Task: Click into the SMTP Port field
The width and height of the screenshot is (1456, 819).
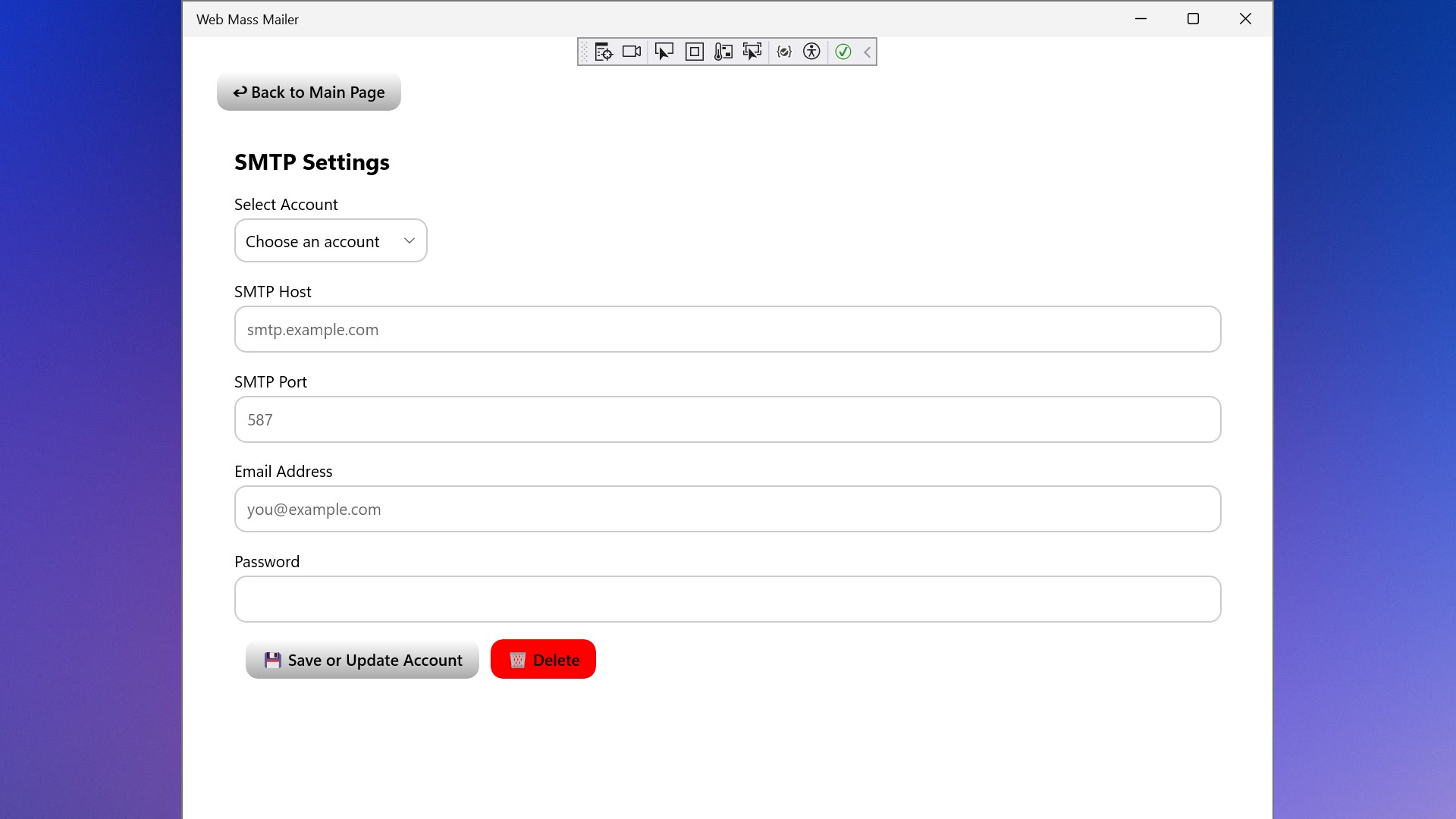Action: coord(727,419)
